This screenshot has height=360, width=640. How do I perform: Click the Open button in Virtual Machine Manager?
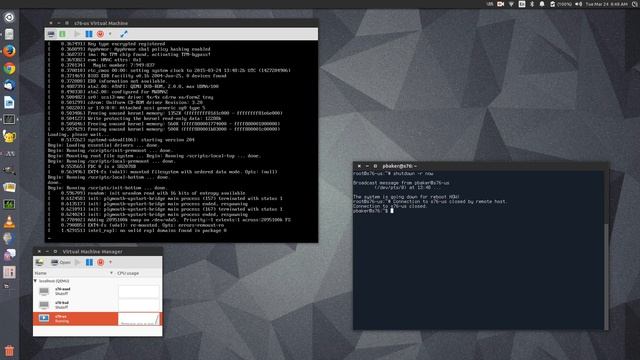(61, 262)
